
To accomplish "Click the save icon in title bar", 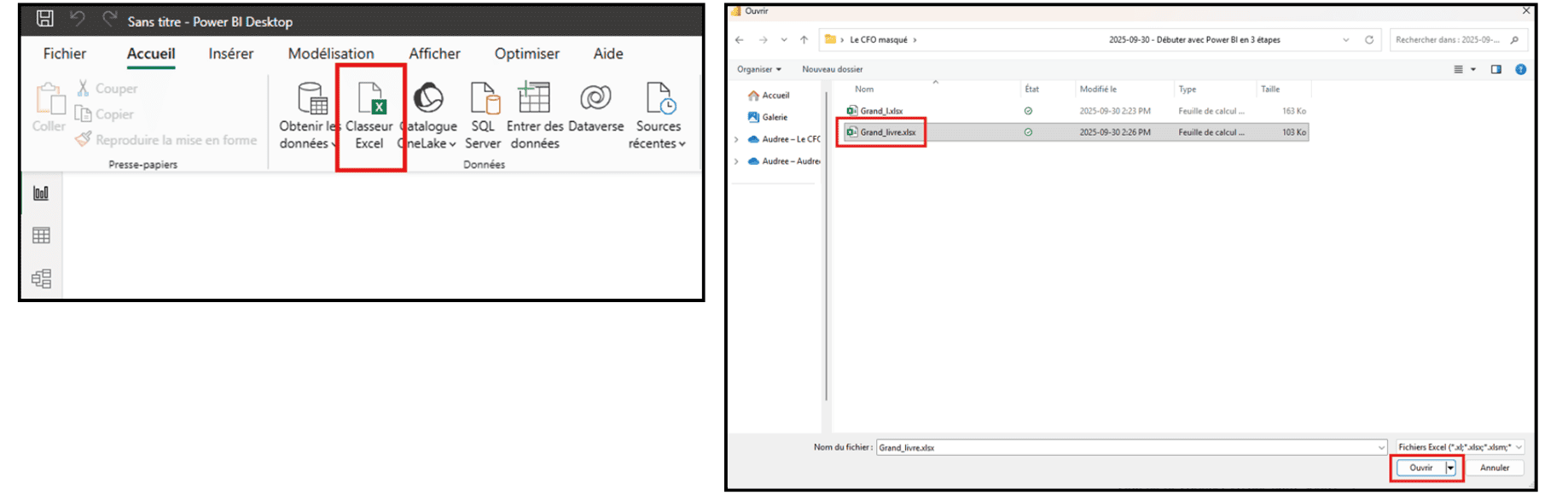I will (x=44, y=19).
